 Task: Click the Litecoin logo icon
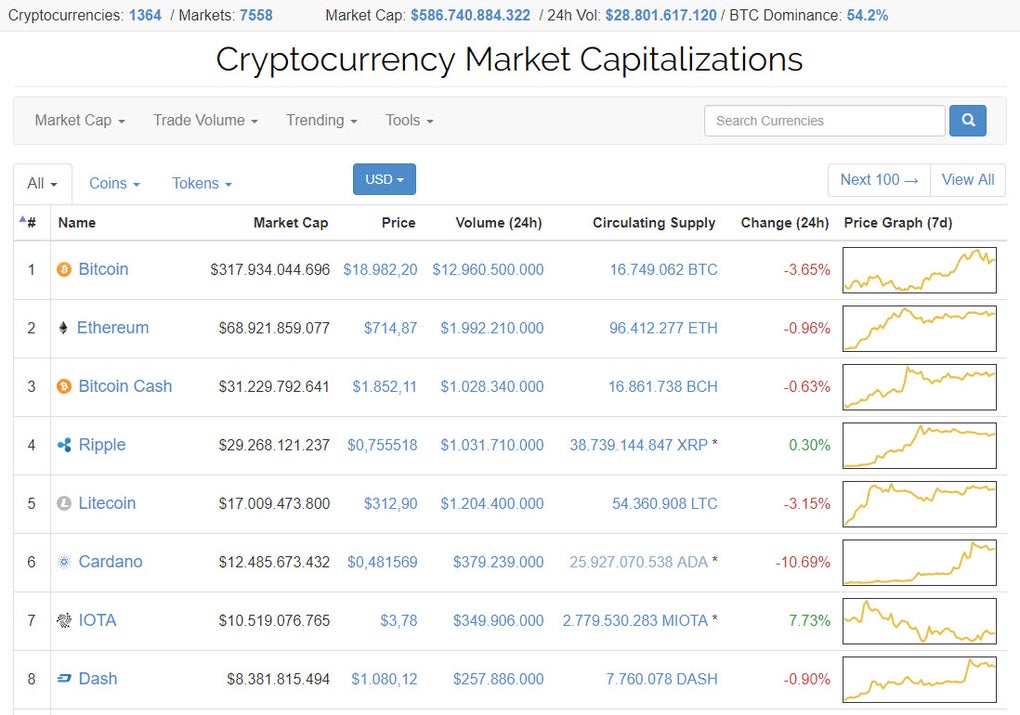64,503
